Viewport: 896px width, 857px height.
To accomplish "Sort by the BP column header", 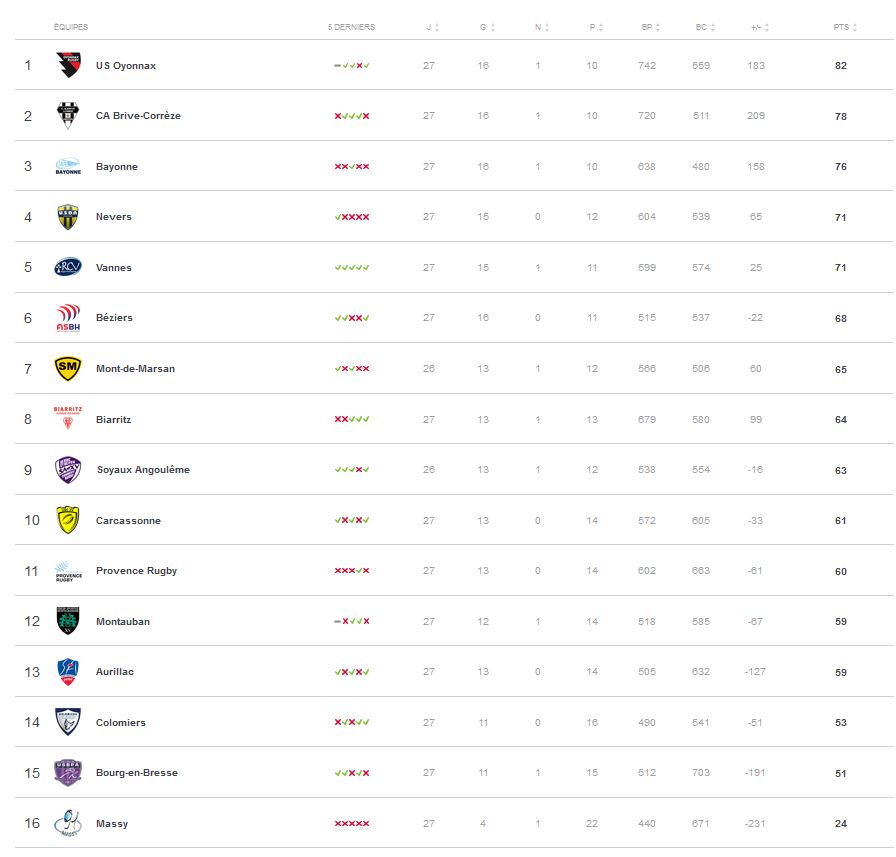I will [x=650, y=27].
